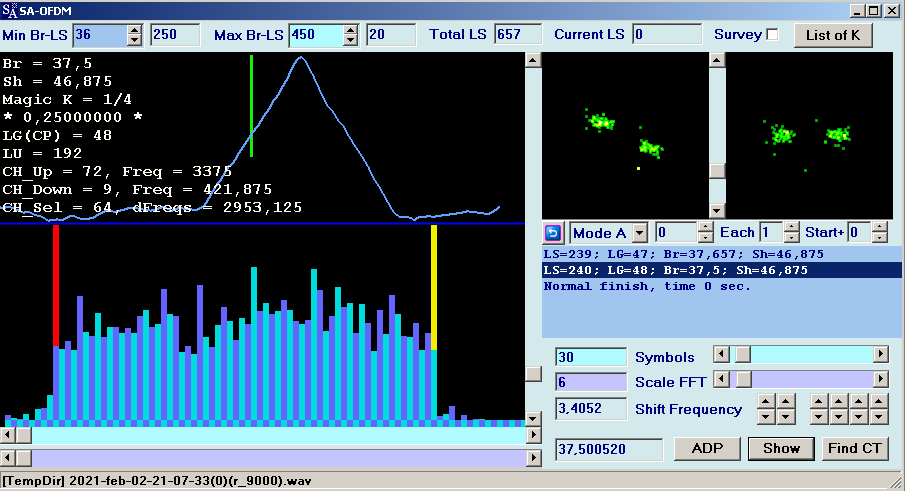Increase the Max Br-LS value with up arrow
The width and height of the screenshot is (905, 491).
[350, 30]
